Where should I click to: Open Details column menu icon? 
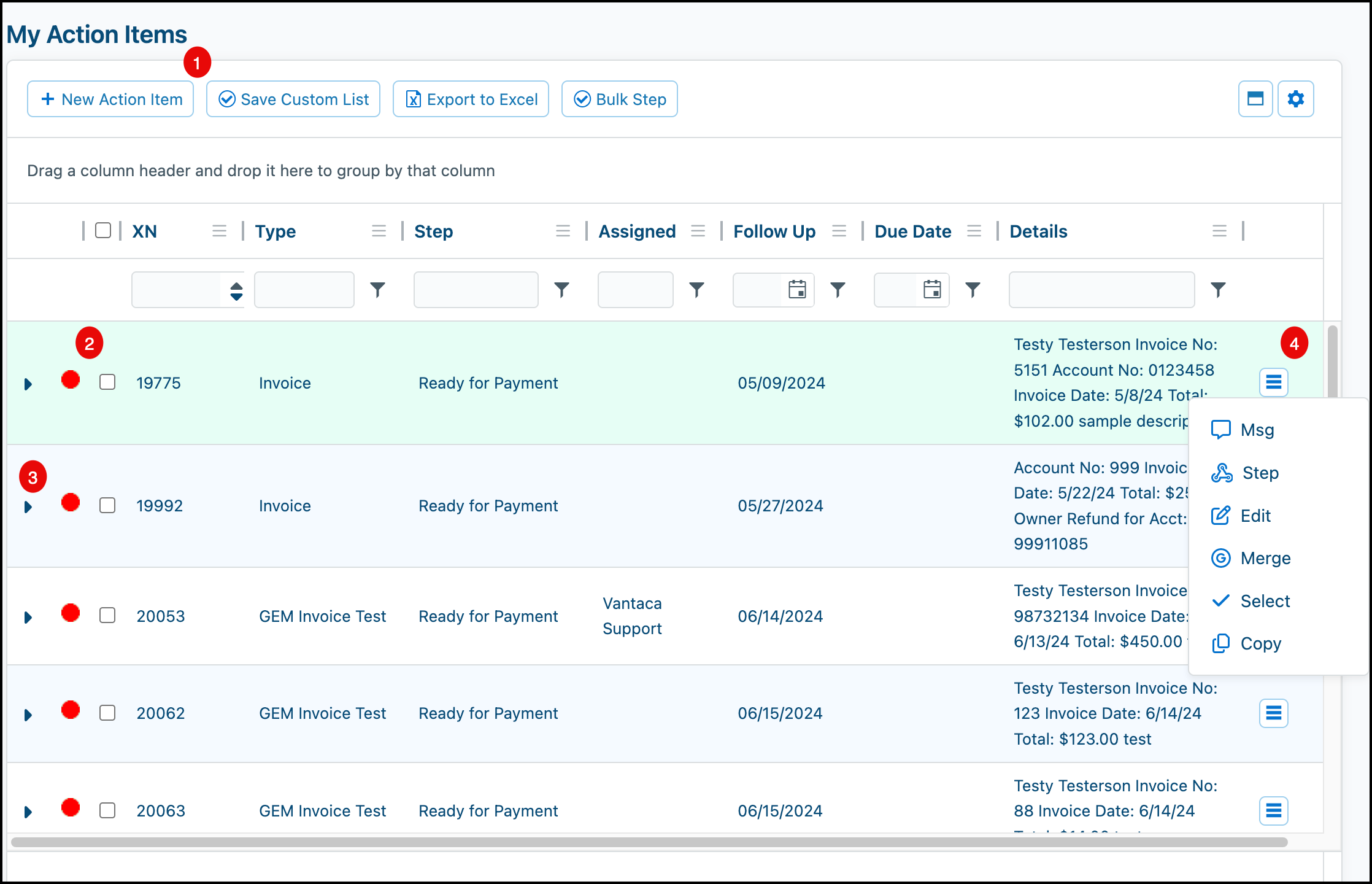pyautogui.click(x=1219, y=231)
